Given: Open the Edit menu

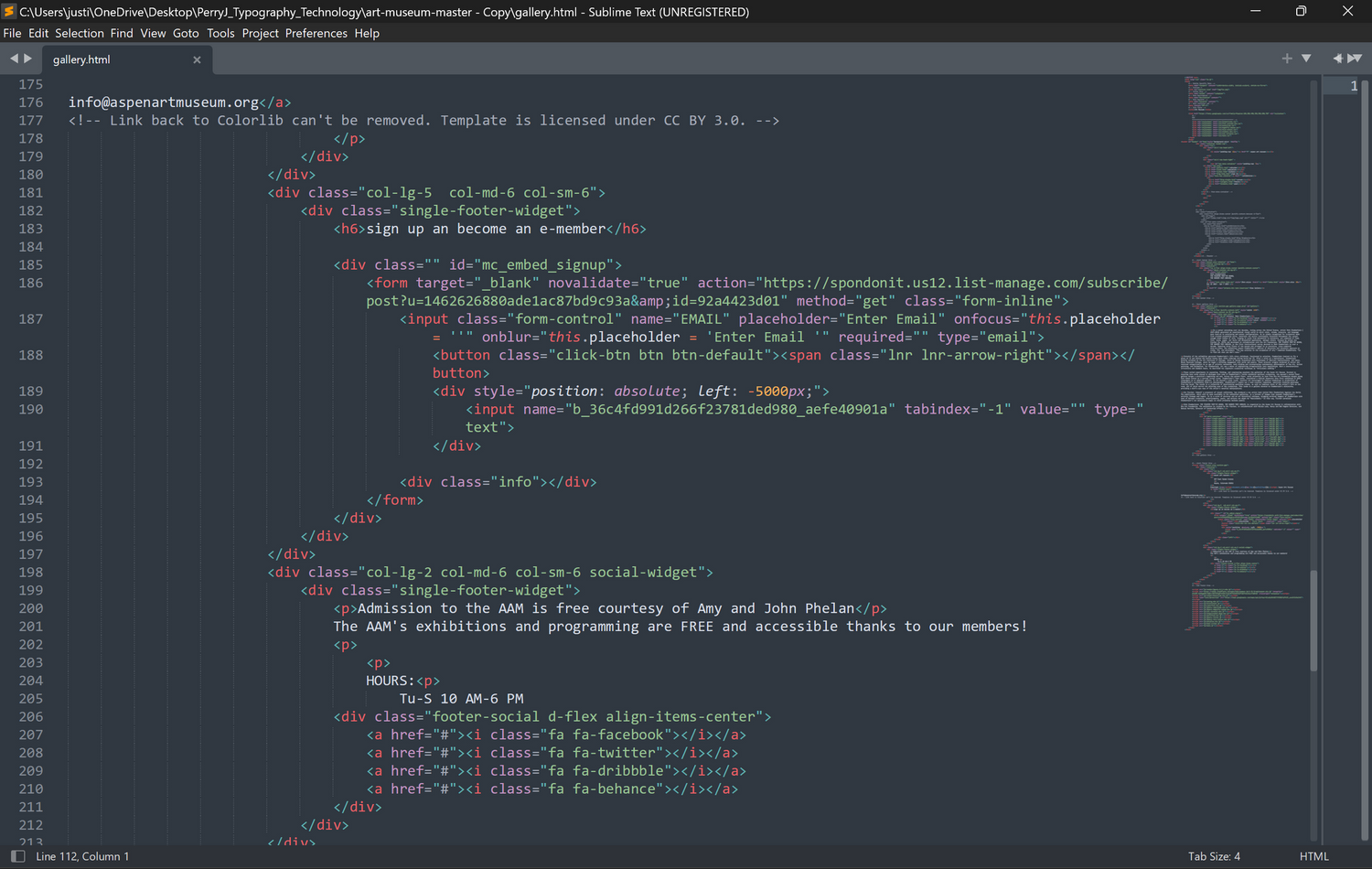Looking at the screenshot, I should tap(38, 33).
